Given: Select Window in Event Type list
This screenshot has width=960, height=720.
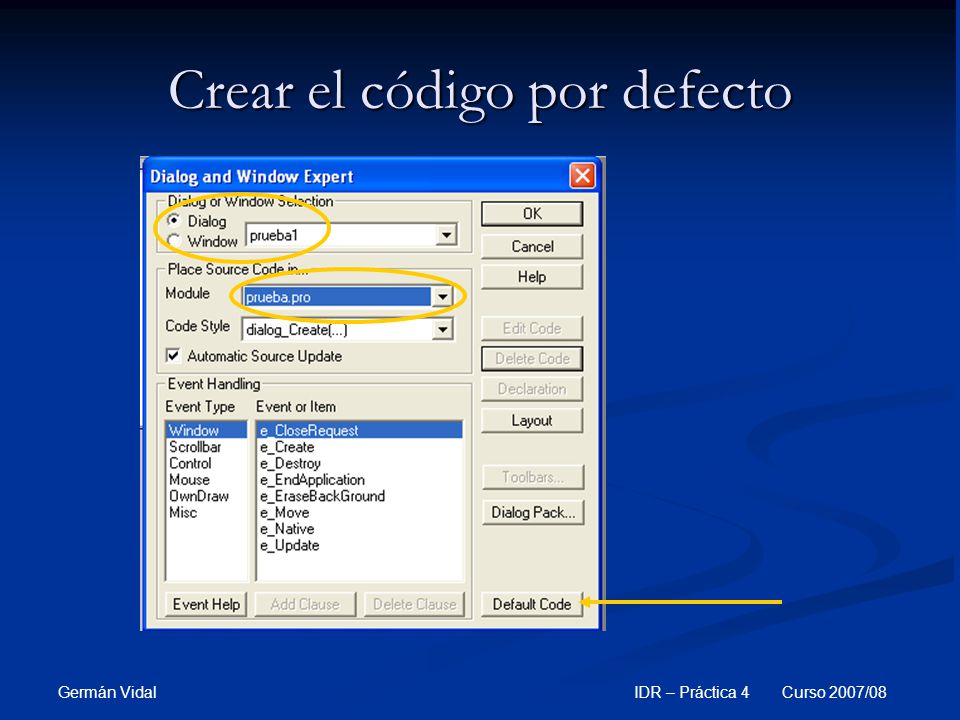Looking at the screenshot, I should (206, 430).
